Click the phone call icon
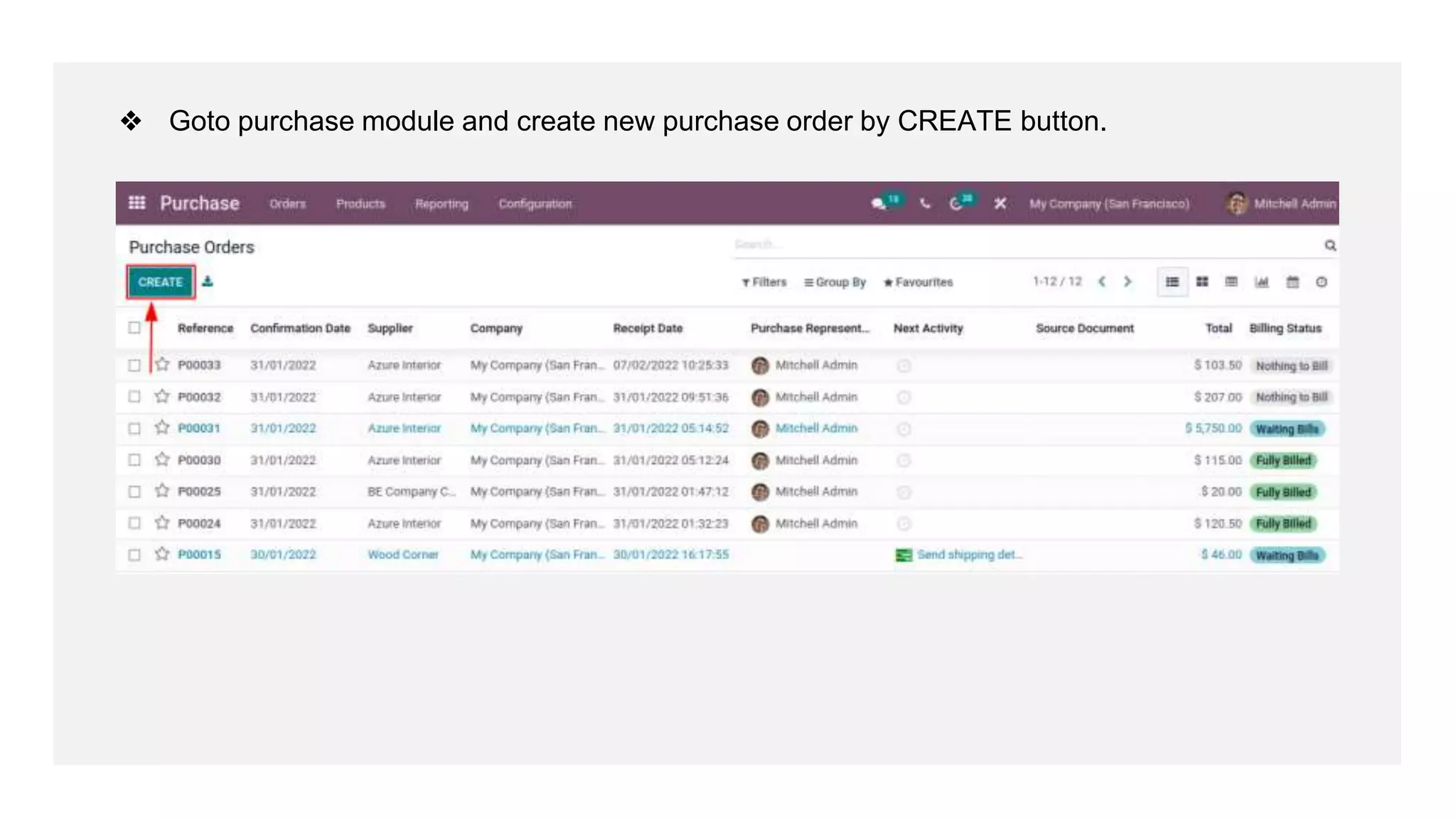The image size is (1456, 819). click(924, 204)
